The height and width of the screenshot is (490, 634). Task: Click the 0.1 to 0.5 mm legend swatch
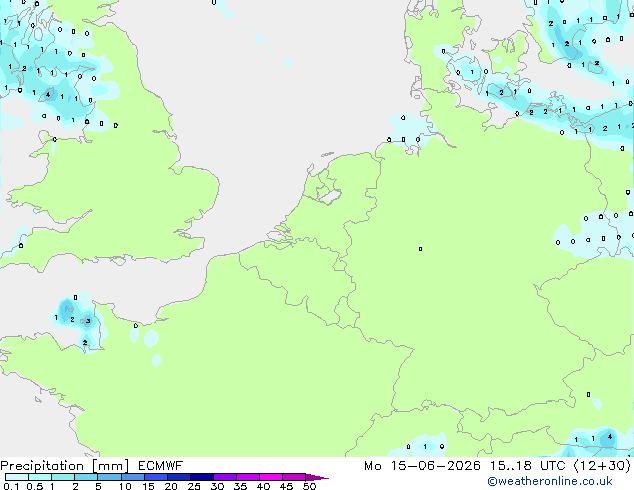pos(17,477)
